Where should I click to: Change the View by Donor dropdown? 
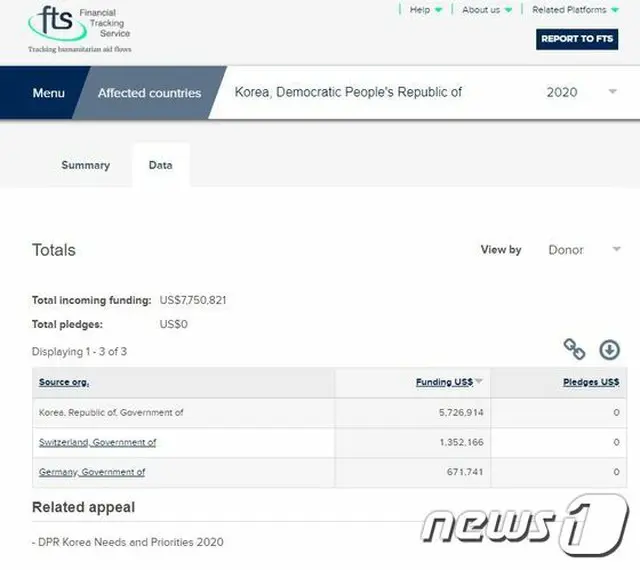click(x=583, y=250)
